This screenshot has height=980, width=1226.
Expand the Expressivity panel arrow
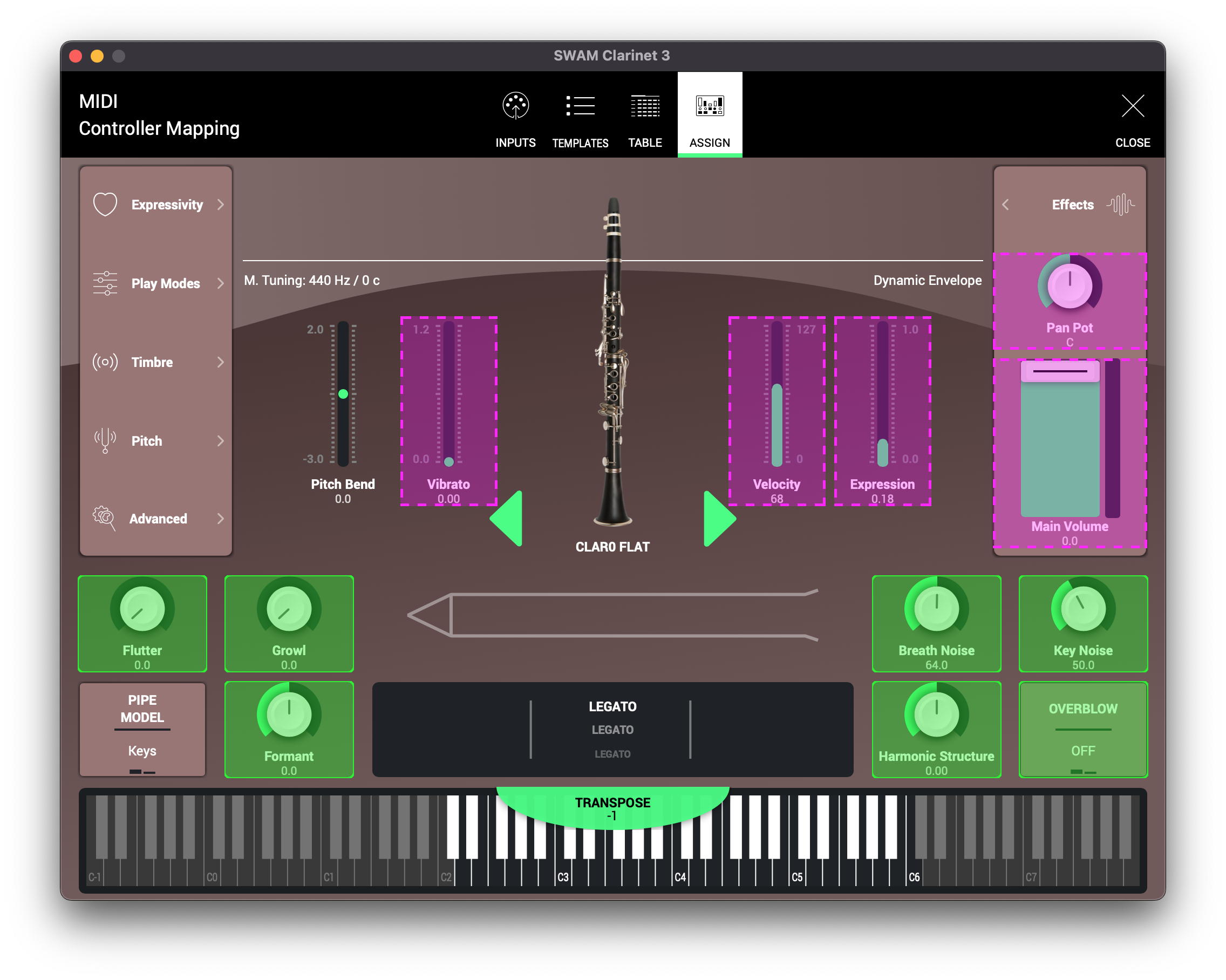coord(221,204)
